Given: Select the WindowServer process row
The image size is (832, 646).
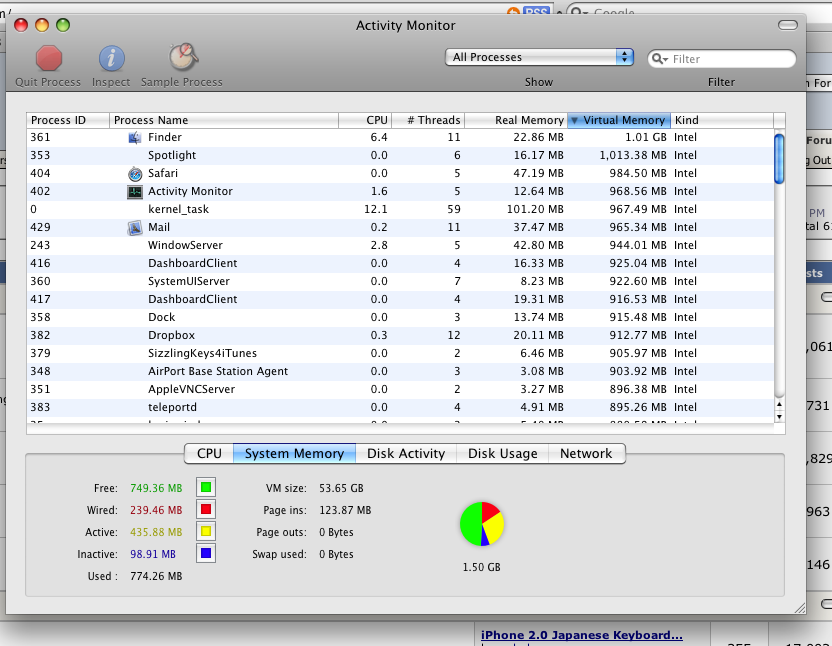Looking at the screenshot, I should pyautogui.click(x=400, y=246).
